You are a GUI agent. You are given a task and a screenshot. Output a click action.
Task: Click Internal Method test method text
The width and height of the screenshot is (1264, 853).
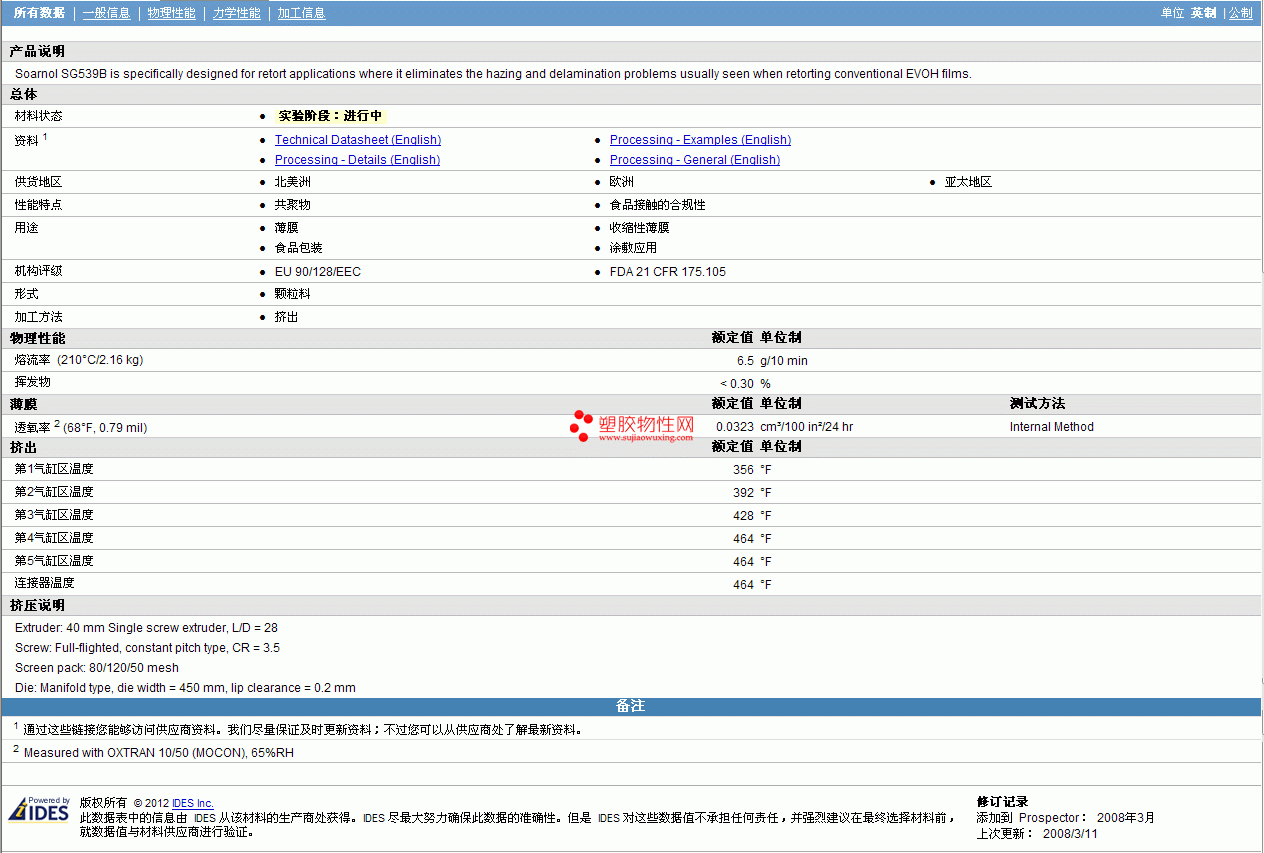pos(1052,427)
